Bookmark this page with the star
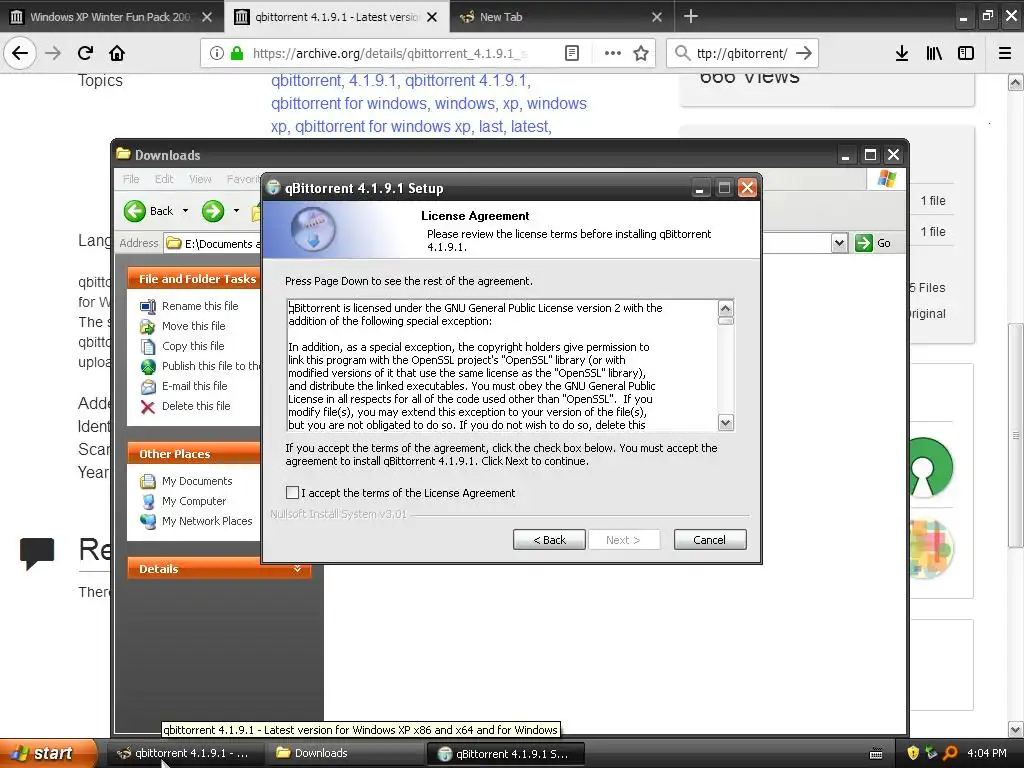The image size is (1024, 768). point(641,53)
